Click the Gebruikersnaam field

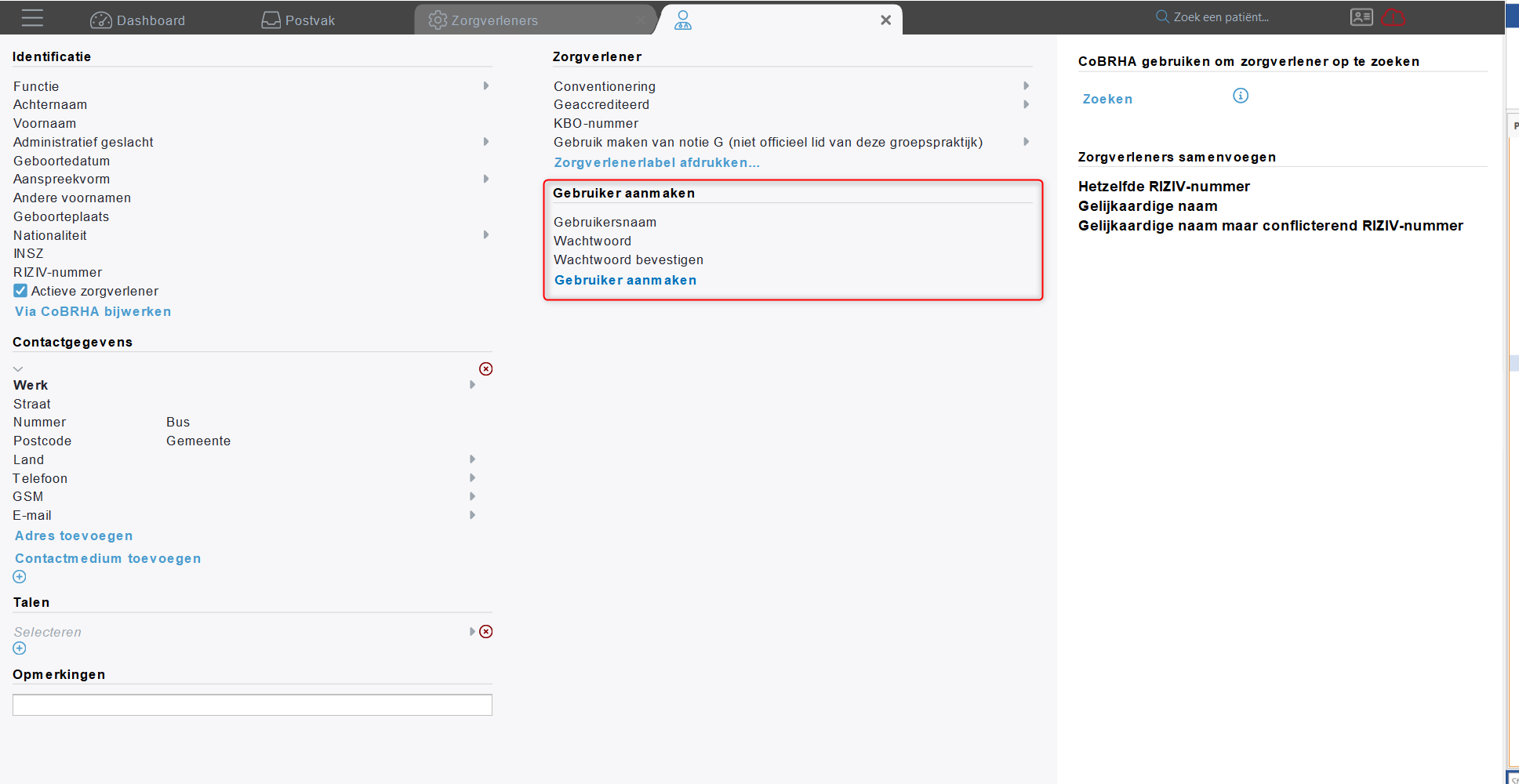792,223
